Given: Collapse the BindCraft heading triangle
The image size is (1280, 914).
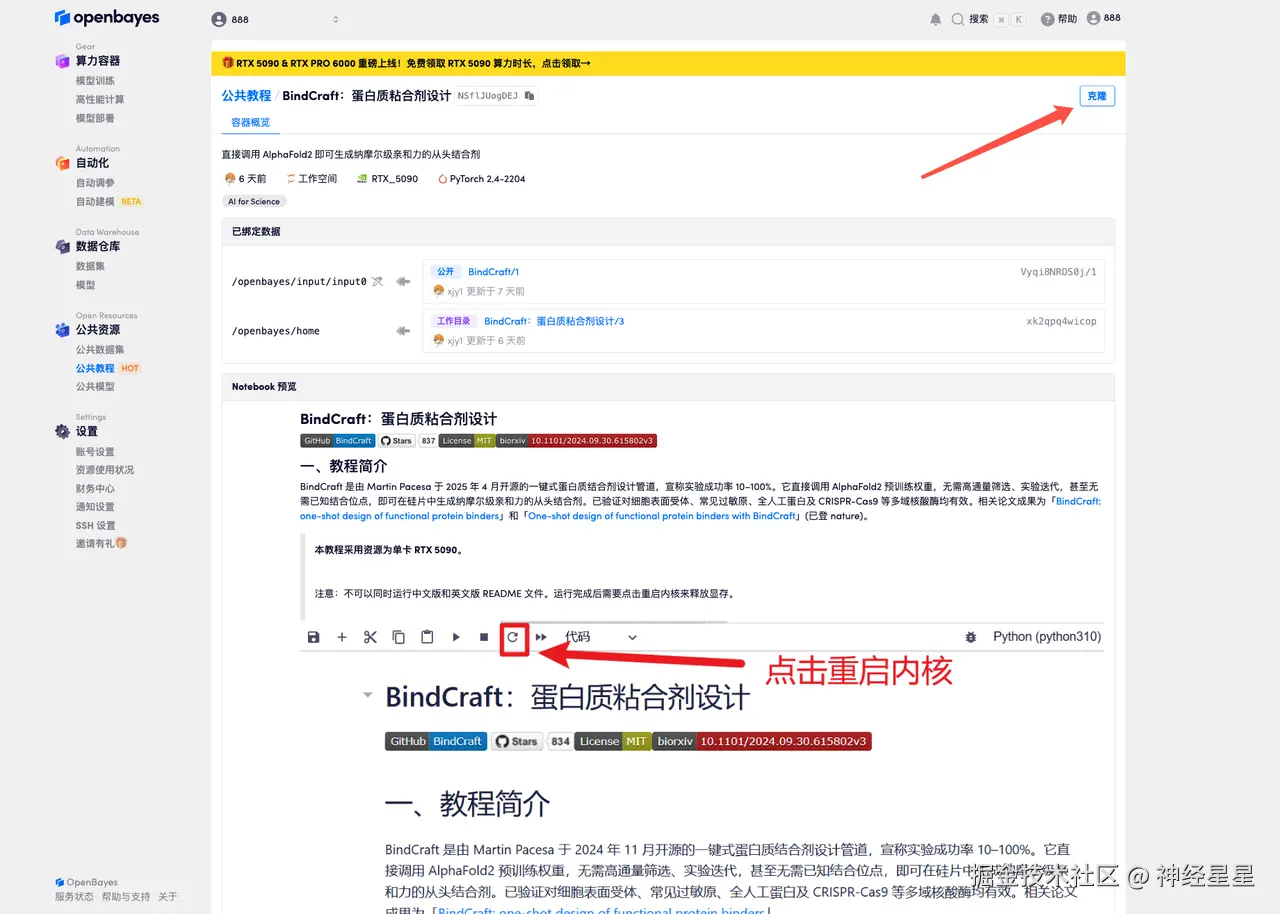Looking at the screenshot, I should click(368, 694).
